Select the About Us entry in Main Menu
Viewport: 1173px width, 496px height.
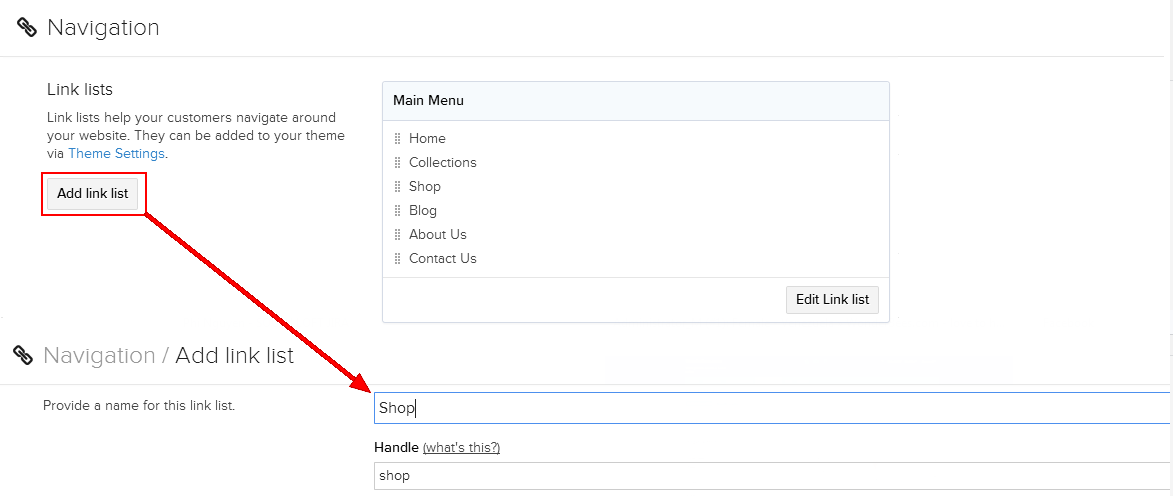pyautogui.click(x=438, y=234)
